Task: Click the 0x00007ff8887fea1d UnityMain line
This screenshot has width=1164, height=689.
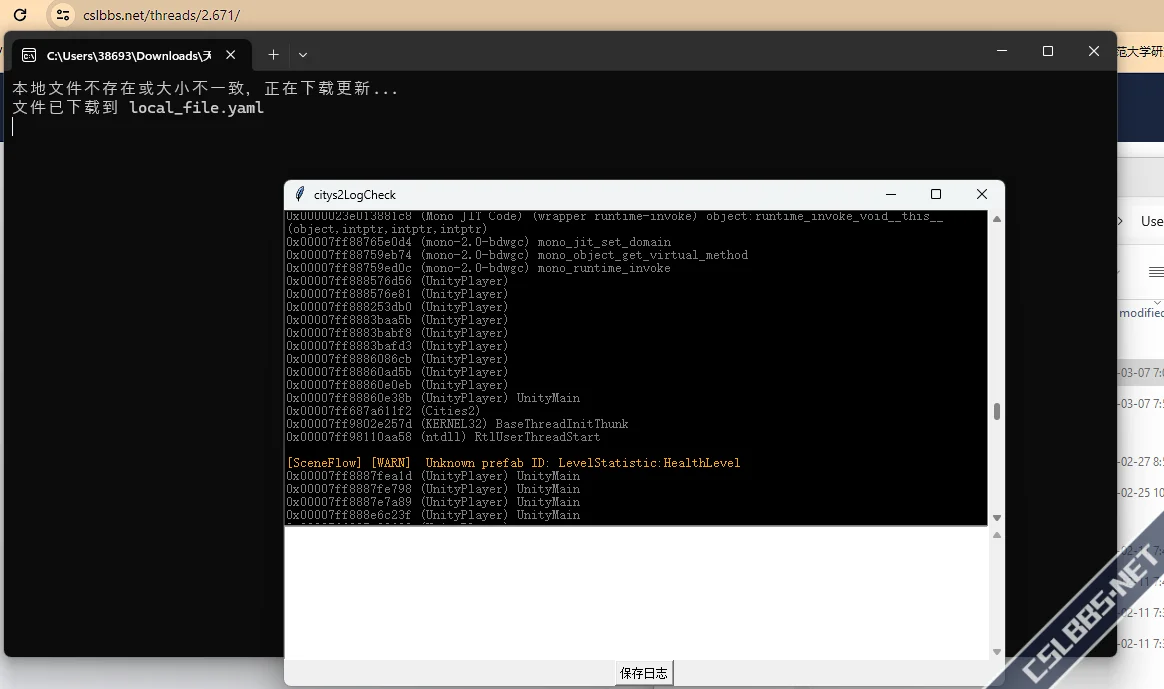Action: tap(434, 476)
